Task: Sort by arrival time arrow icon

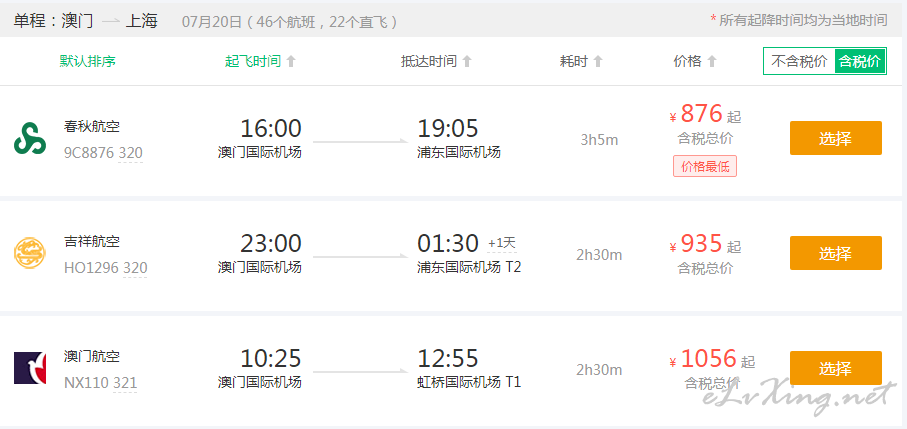Action: click(x=467, y=61)
